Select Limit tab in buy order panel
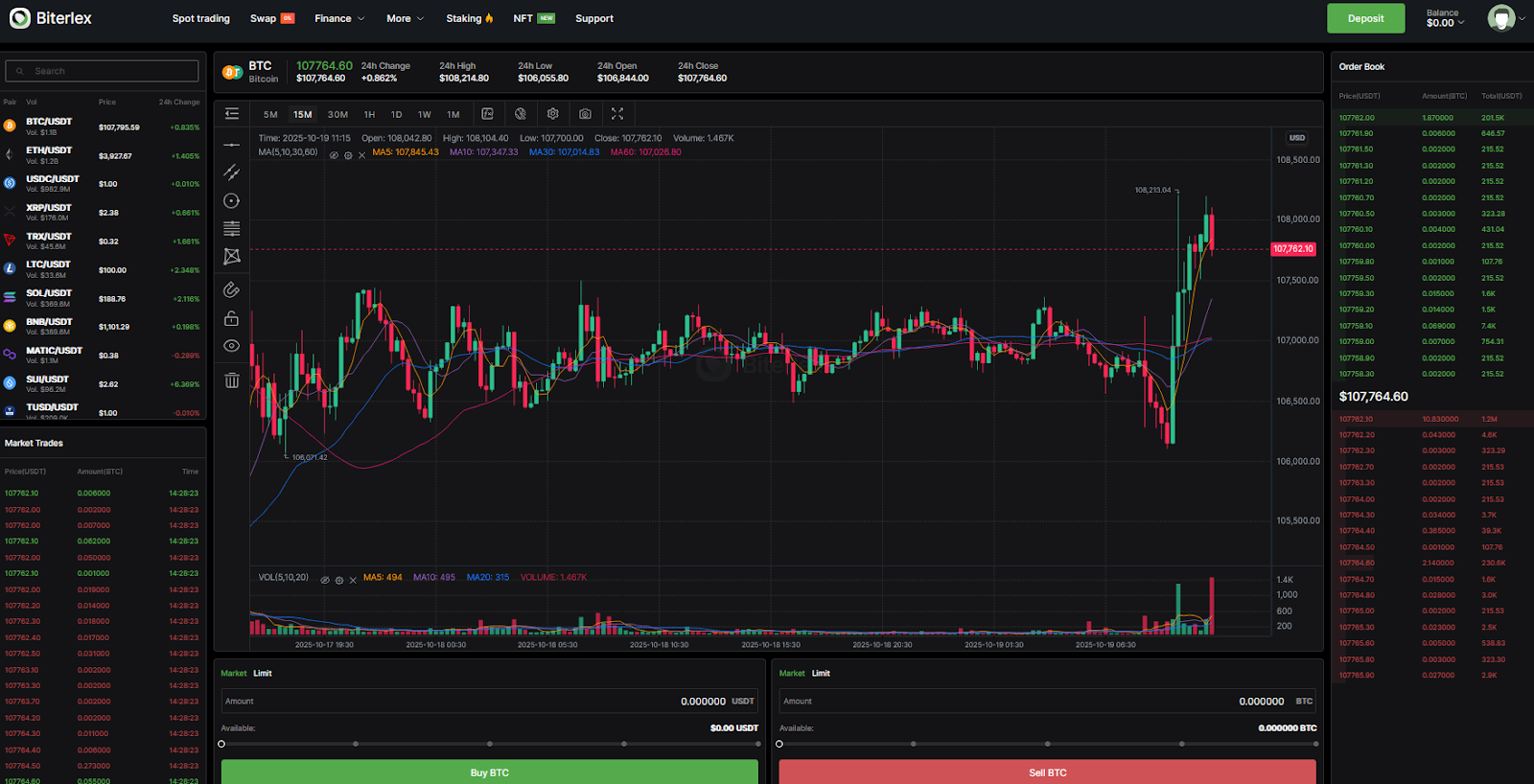 click(x=262, y=674)
